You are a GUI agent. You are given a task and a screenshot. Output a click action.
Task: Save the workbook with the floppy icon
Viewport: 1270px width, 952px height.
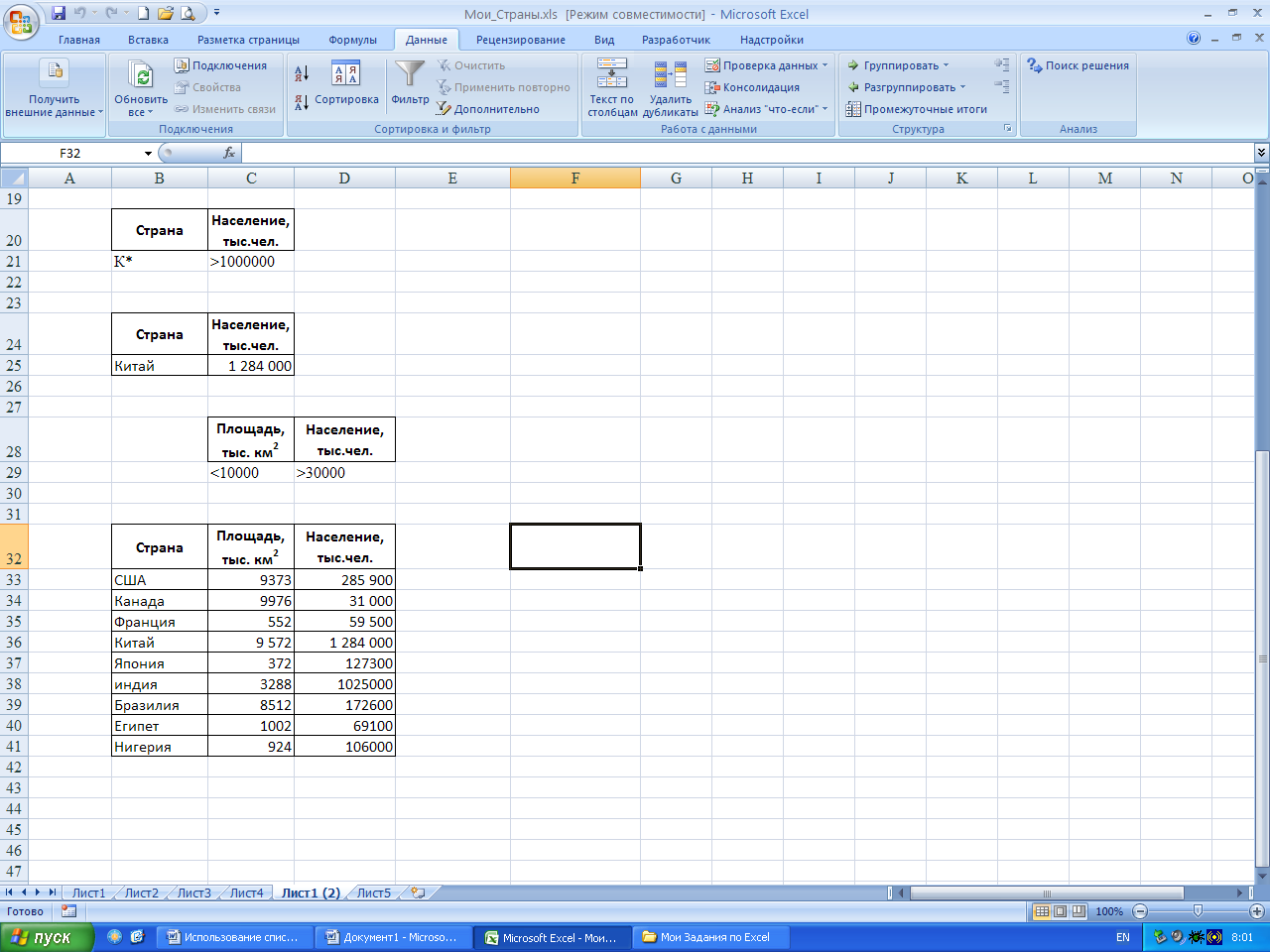[x=58, y=13]
